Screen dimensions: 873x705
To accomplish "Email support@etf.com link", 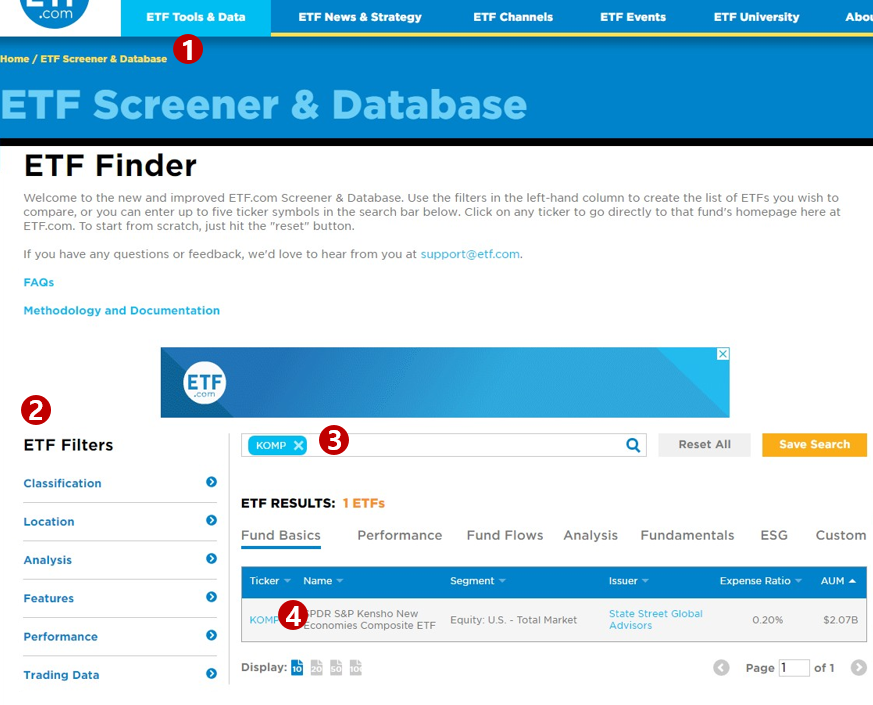I will pos(470,254).
